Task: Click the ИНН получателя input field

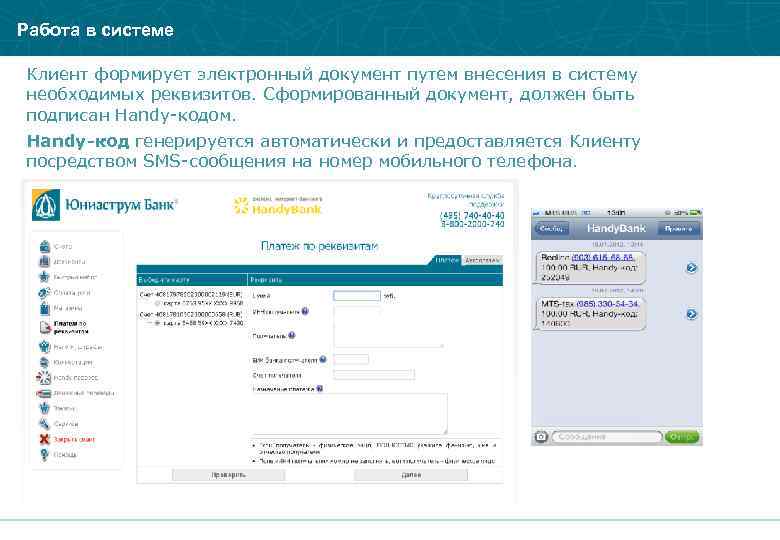Action: coord(357,312)
